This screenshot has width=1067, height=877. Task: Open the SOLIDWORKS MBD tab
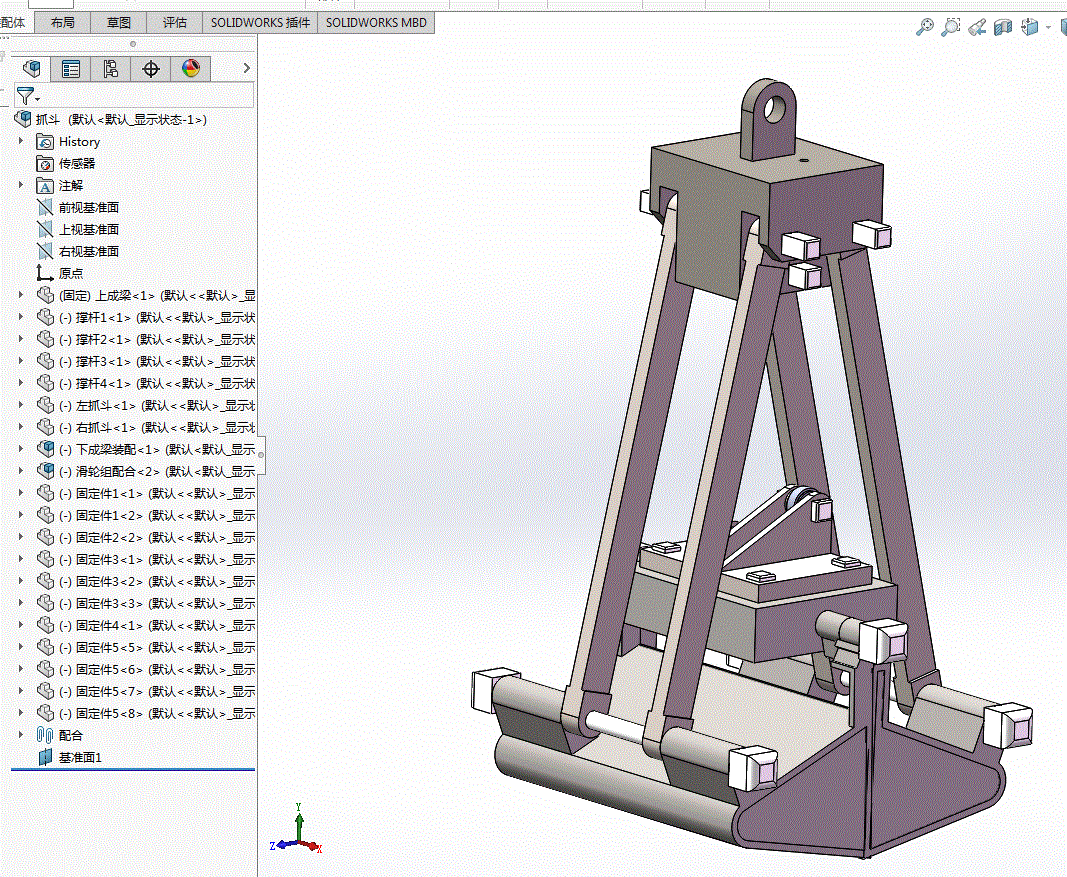(376, 22)
